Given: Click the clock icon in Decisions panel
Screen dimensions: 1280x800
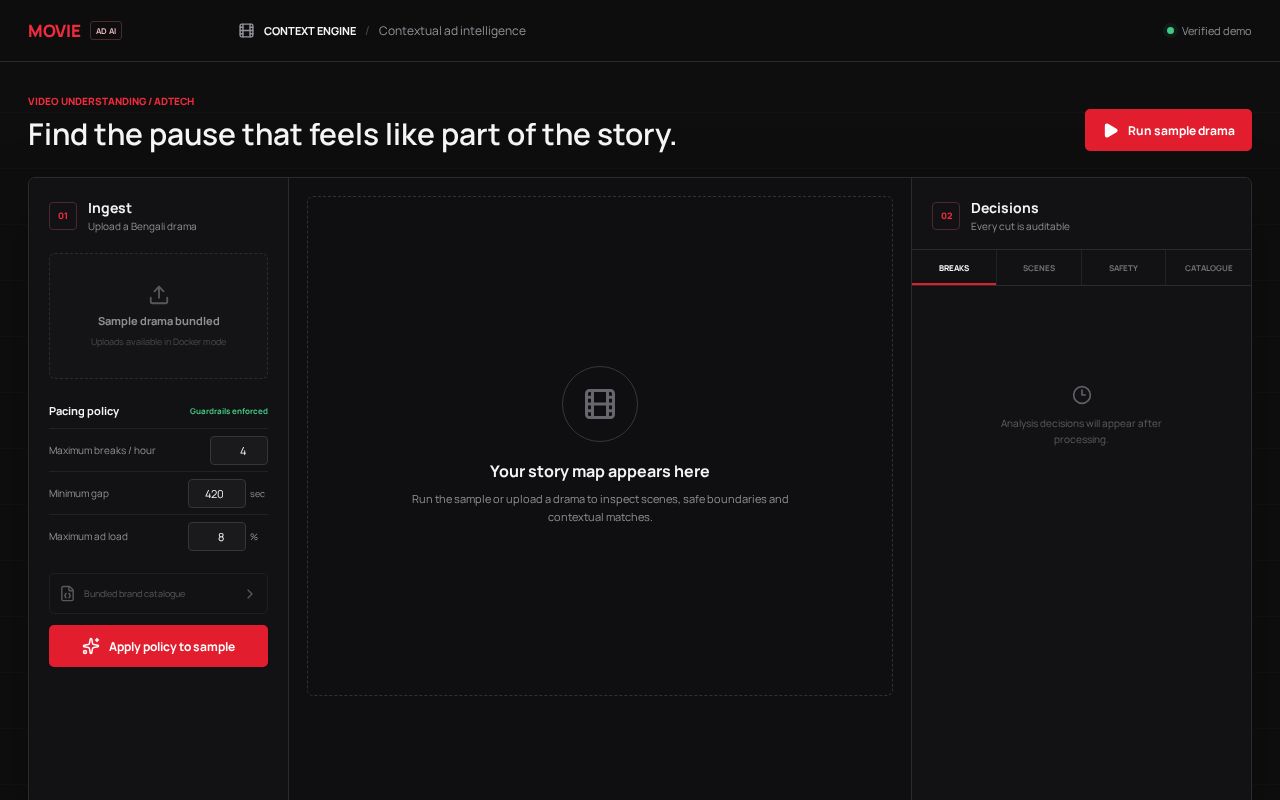Looking at the screenshot, I should (x=1081, y=395).
